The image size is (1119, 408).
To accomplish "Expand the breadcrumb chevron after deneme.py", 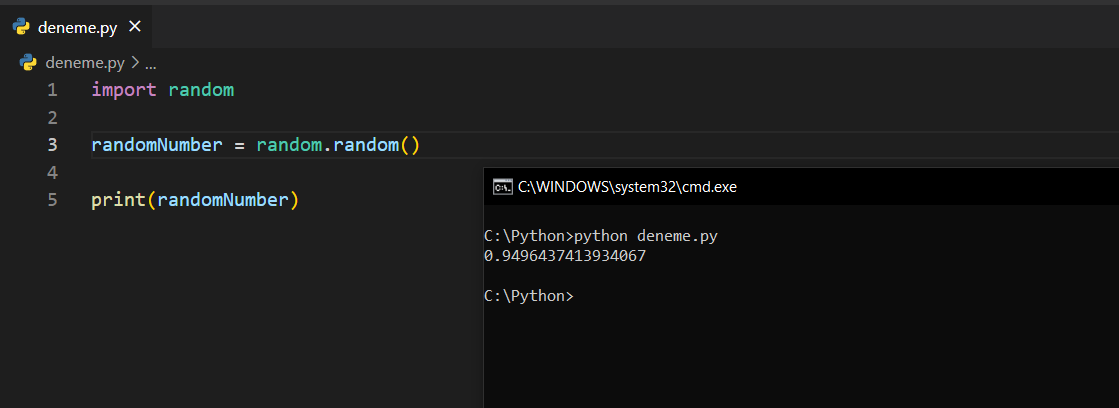I will pyautogui.click(x=134, y=62).
